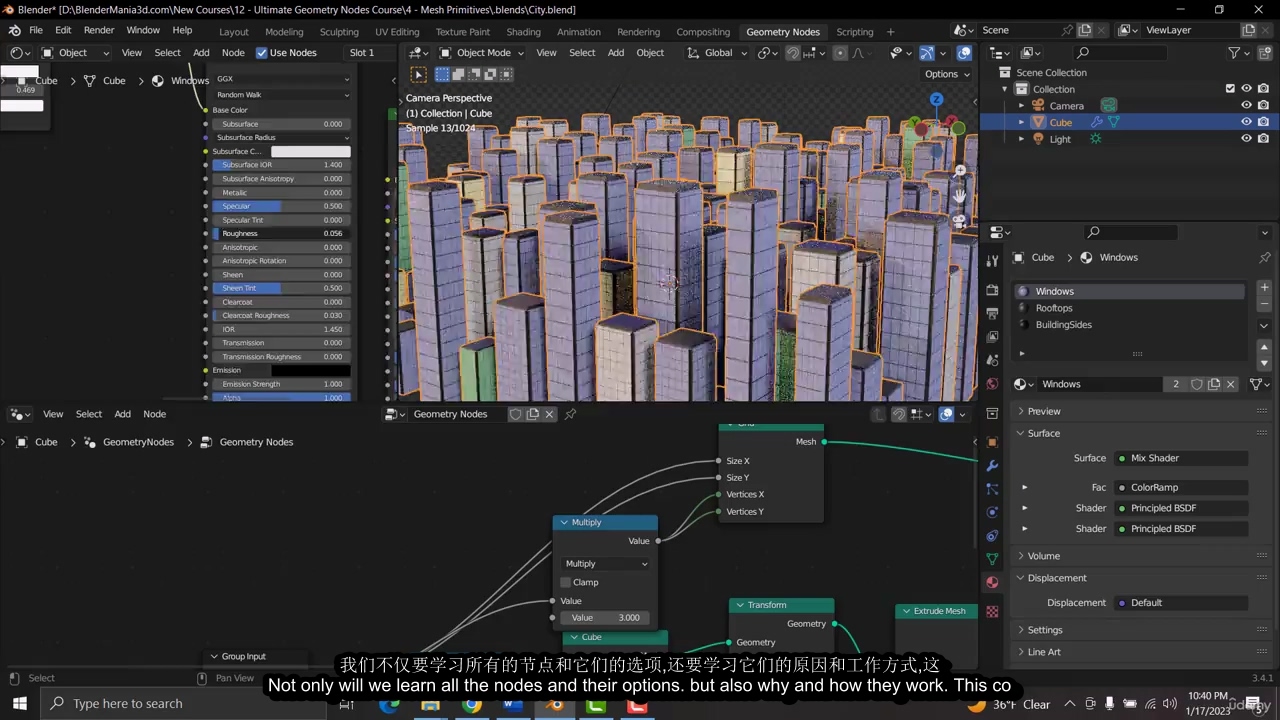Remove material slot with minus button
The height and width of the screenshot is (720, 1280).
pyautogui.click(x=1264, y=303)
